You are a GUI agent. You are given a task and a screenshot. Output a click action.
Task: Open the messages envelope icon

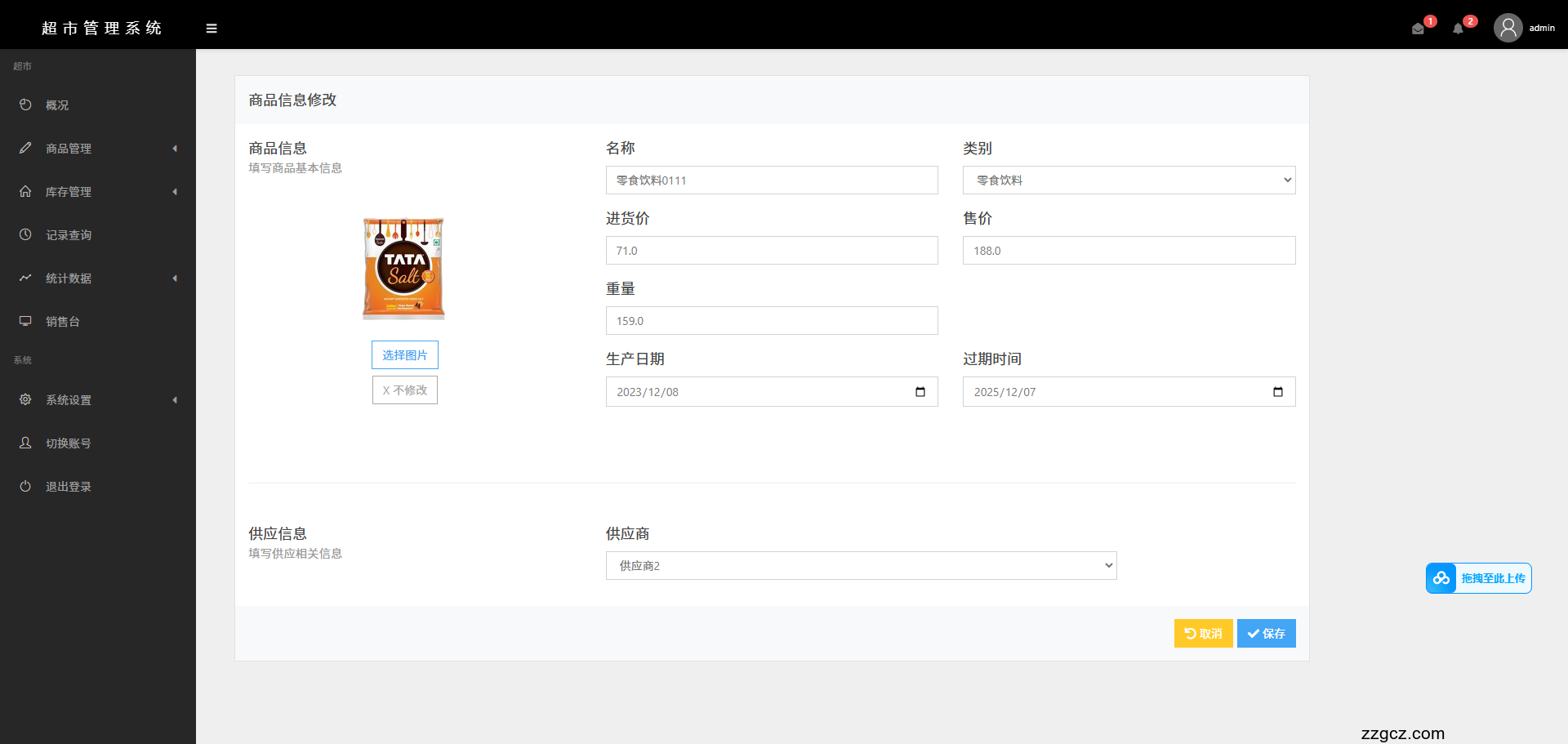point(1418,29)
